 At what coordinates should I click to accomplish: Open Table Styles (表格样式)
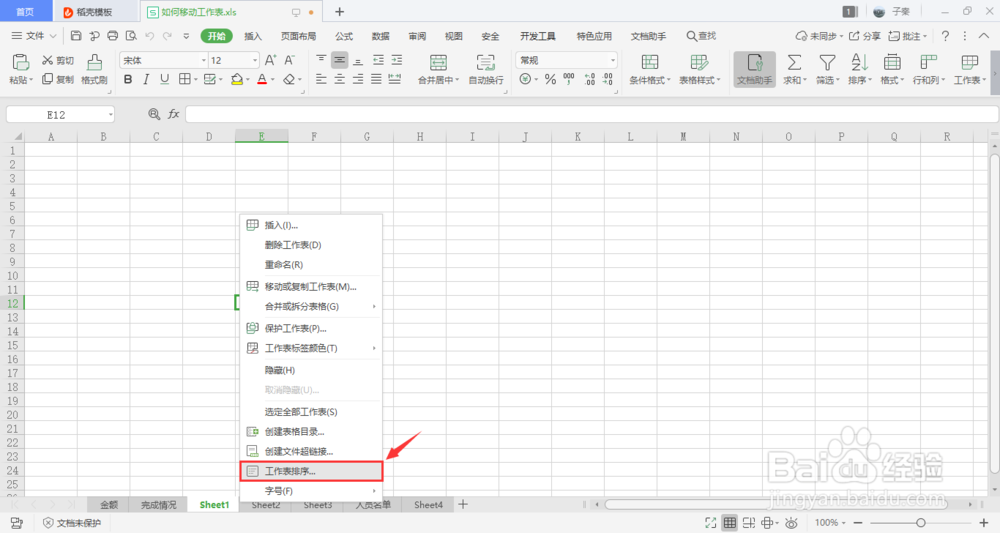pos(700,69)
